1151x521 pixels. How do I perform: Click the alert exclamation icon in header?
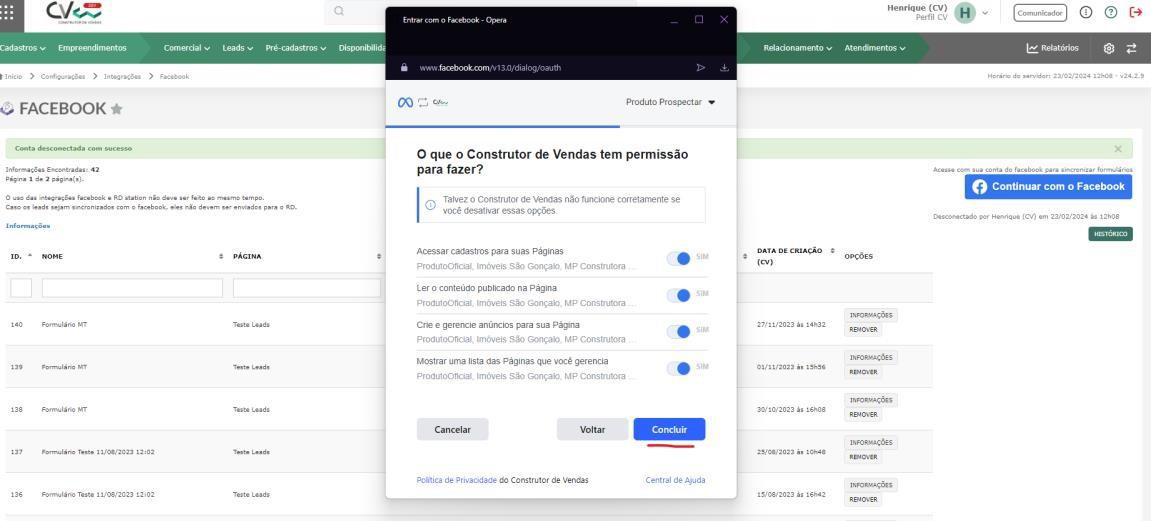(x=1086, y=12)
